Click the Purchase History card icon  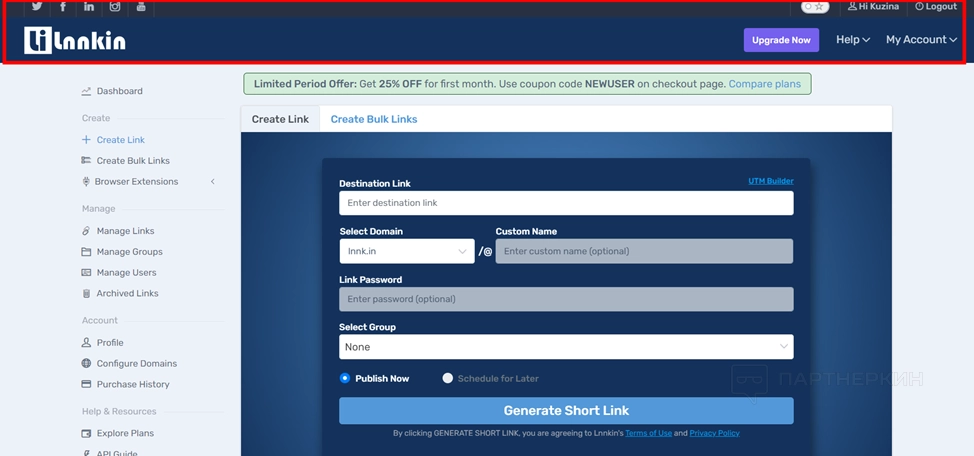[86, 384]
